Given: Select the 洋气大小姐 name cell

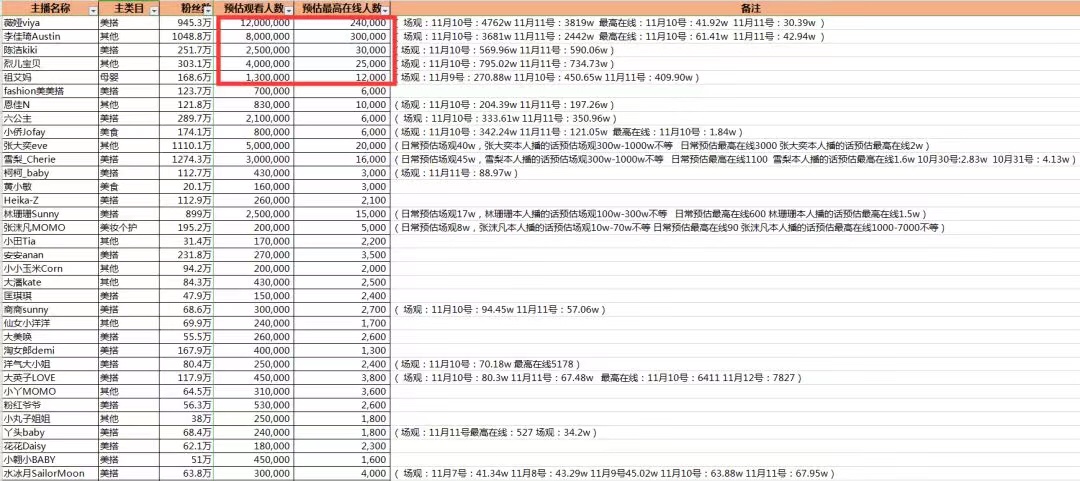Looking at the screenshot, I should pos(50,364).
